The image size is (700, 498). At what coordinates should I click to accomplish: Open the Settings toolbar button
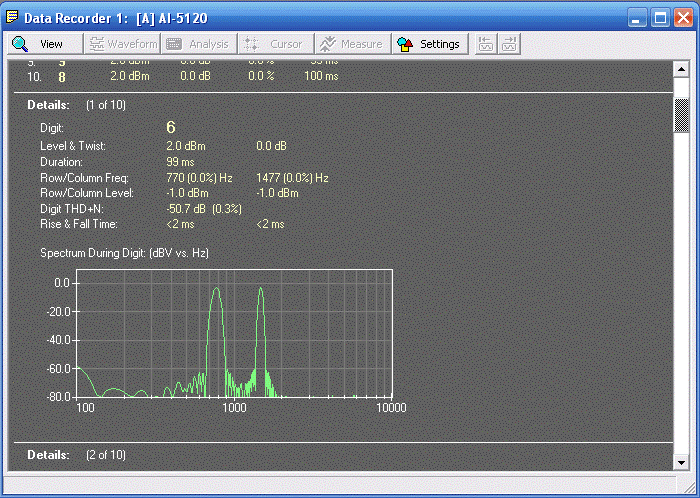tap(430, 44)
